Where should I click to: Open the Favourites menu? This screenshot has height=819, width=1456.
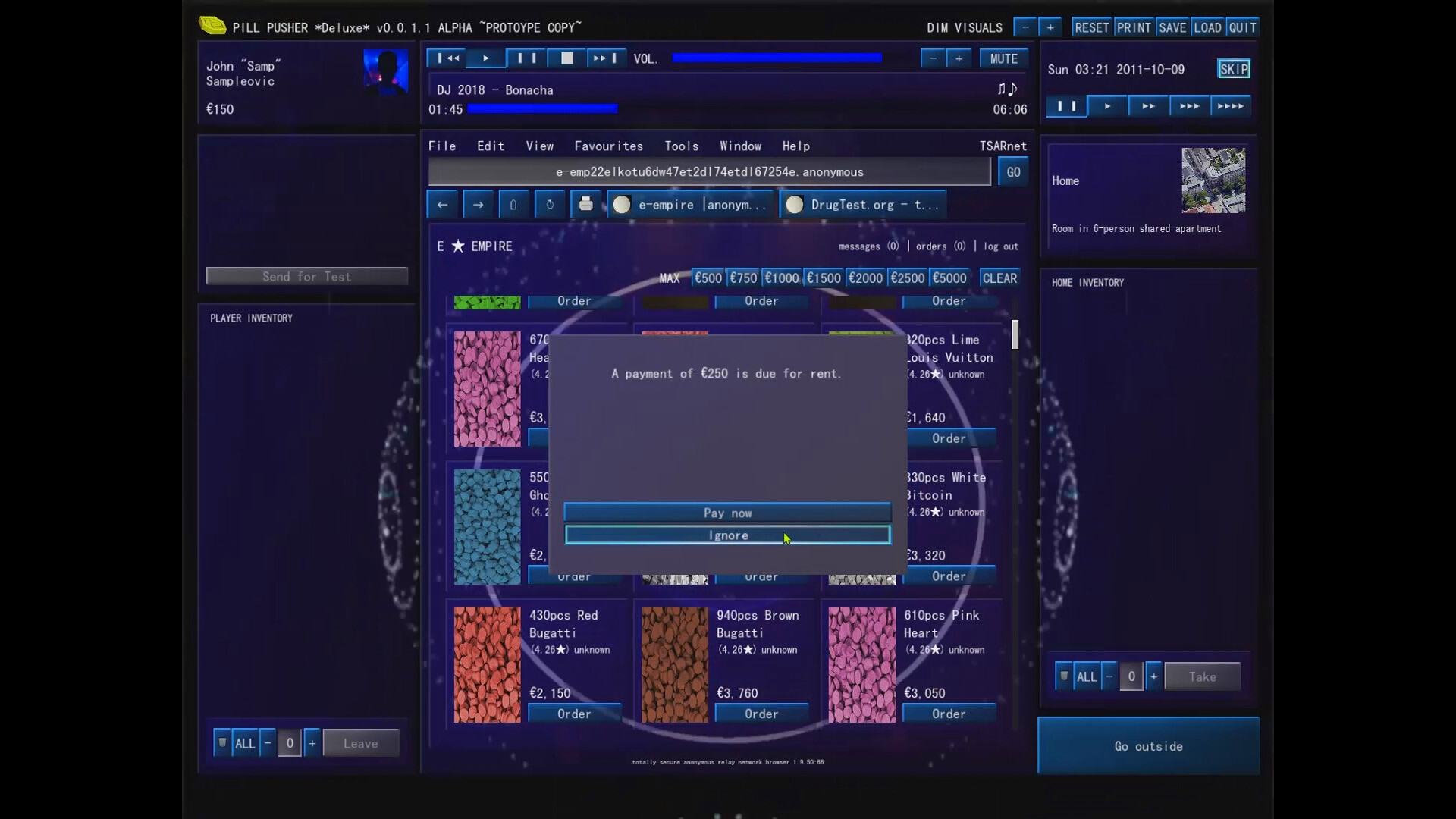click(x=609, y=146)
